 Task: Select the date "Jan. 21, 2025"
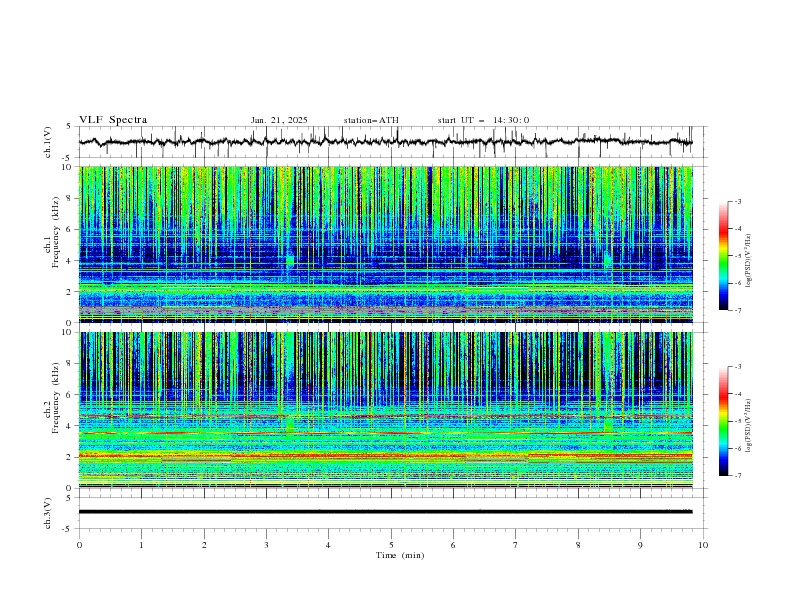279,120
